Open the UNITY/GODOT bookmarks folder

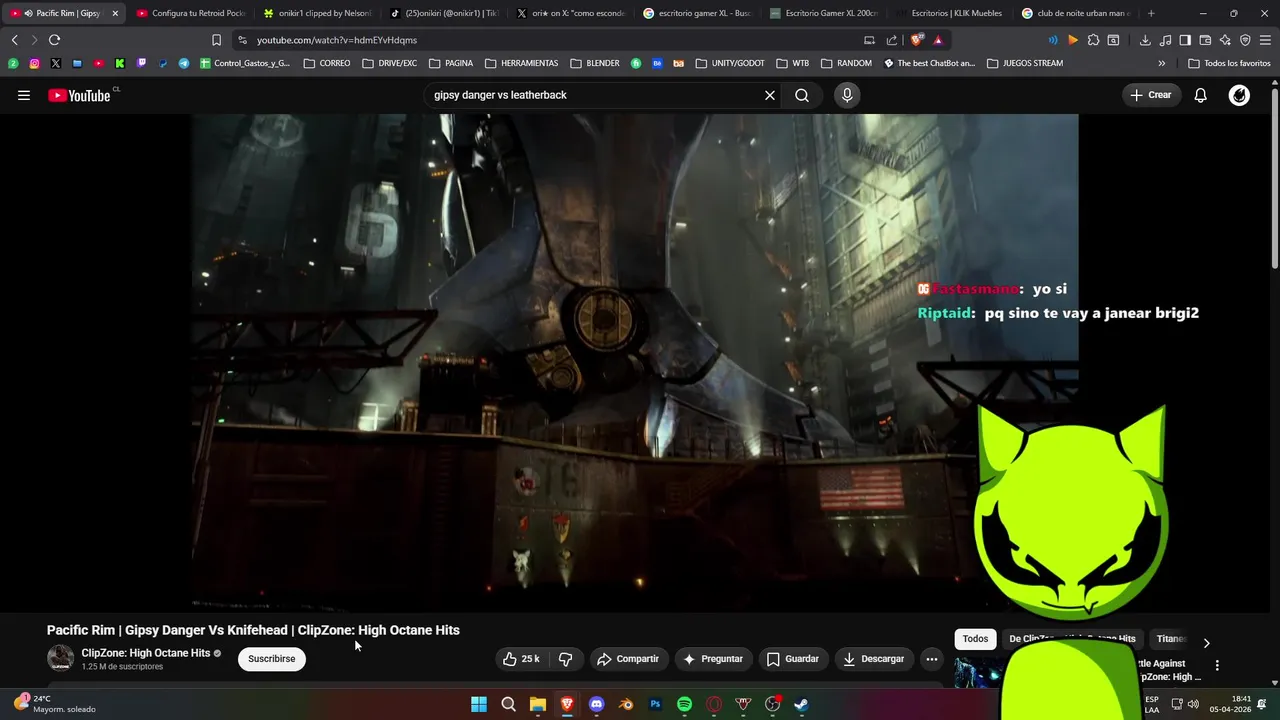tap(730, 63)
